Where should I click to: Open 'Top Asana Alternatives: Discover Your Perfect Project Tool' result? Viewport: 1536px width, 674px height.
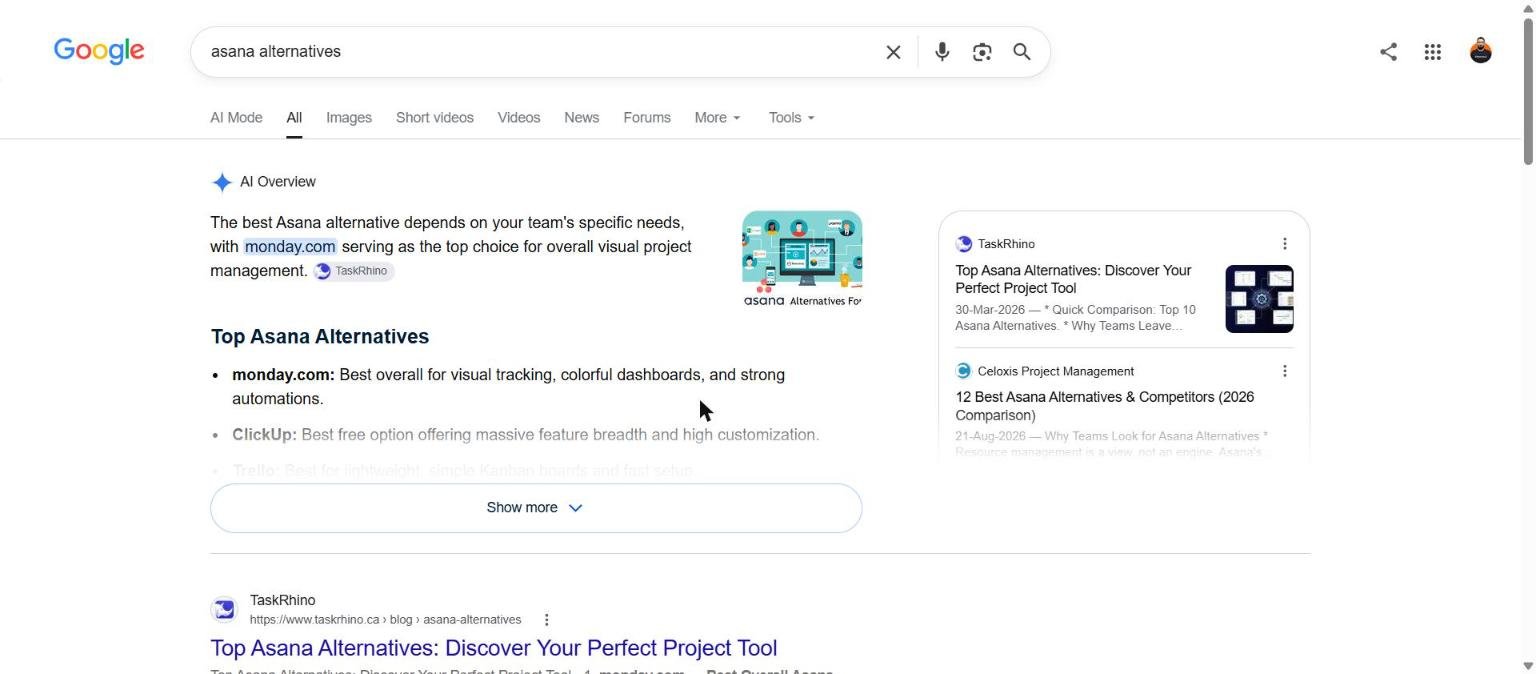tap(494, 648)
